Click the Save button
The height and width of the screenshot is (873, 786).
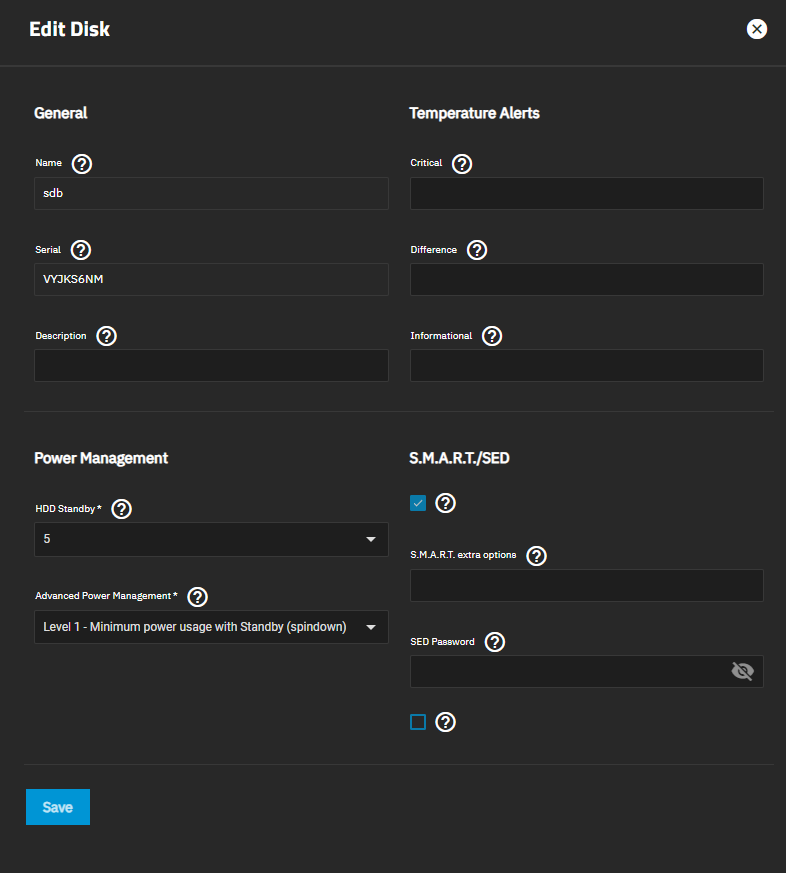click(58, 807)
